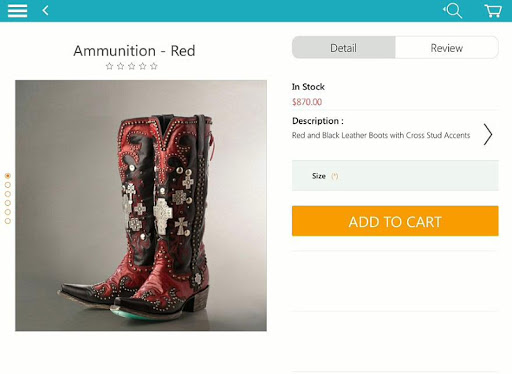Click the $870.00 price
The width and height of the screenshot is (512, 374).
coord(307,102)
